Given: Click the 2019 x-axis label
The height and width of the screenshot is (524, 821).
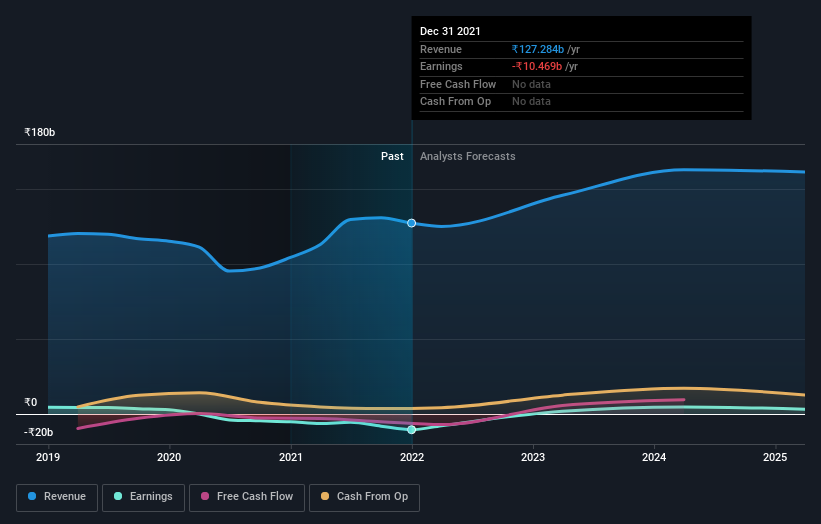Looking at the screenshot, I should click(48, 457).
